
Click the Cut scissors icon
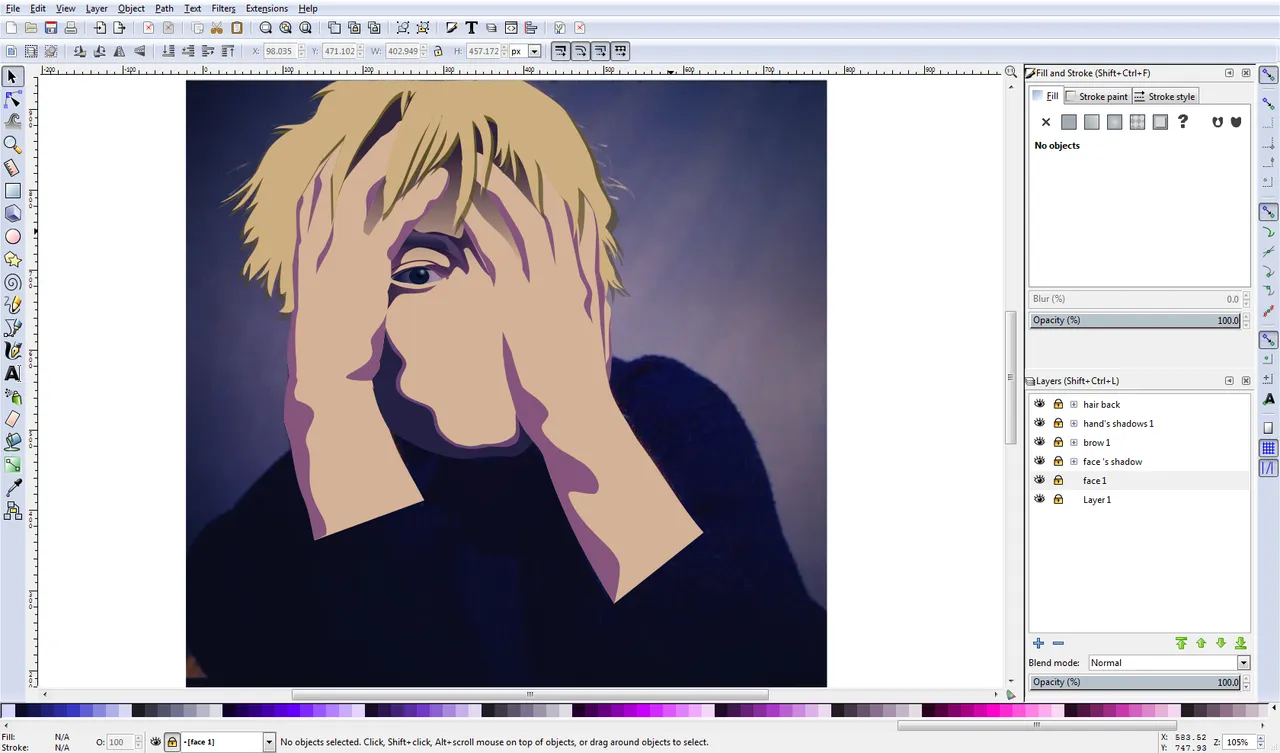tap(217, 28)
